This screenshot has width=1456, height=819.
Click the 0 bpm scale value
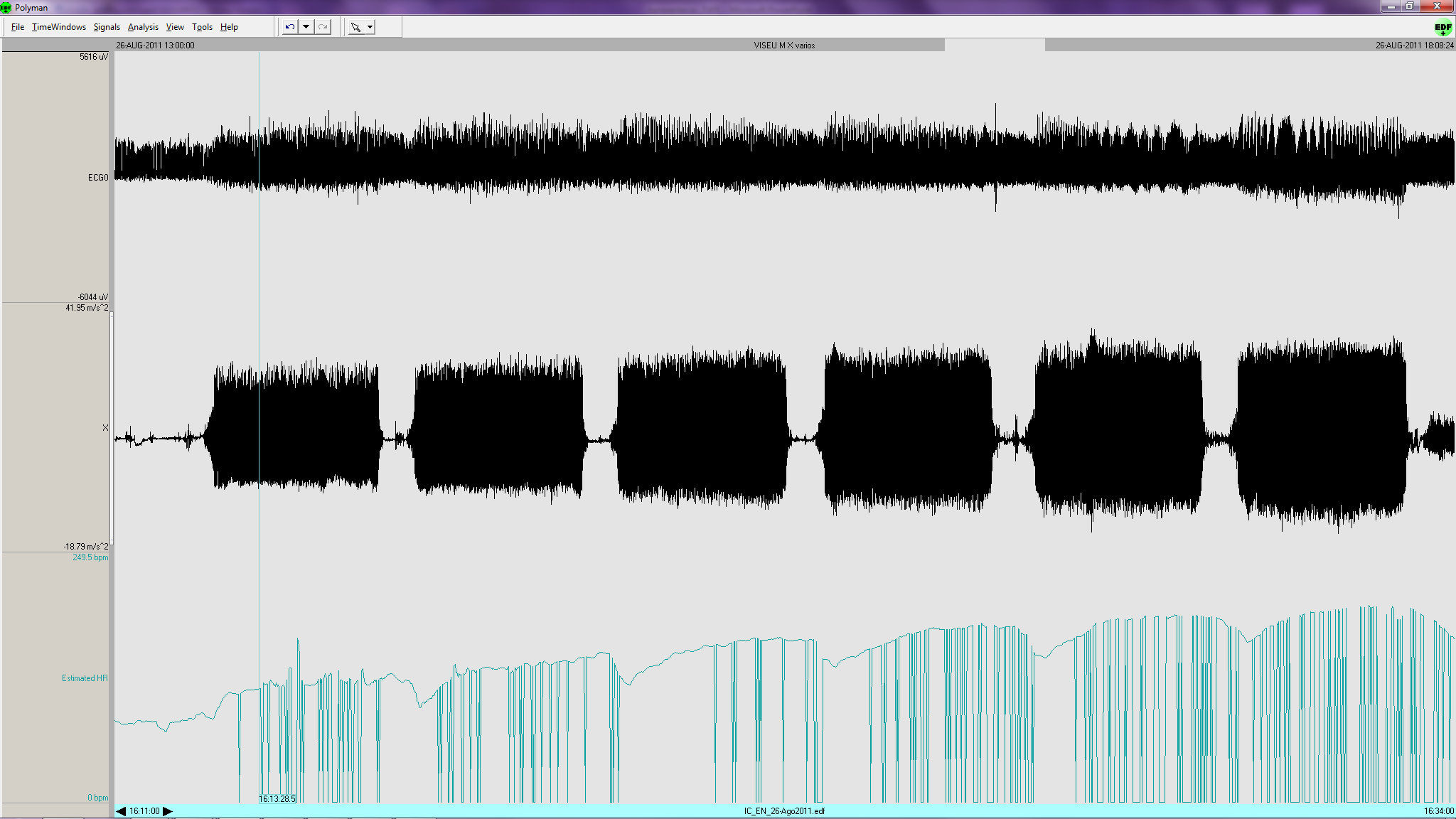coord(98,798)
